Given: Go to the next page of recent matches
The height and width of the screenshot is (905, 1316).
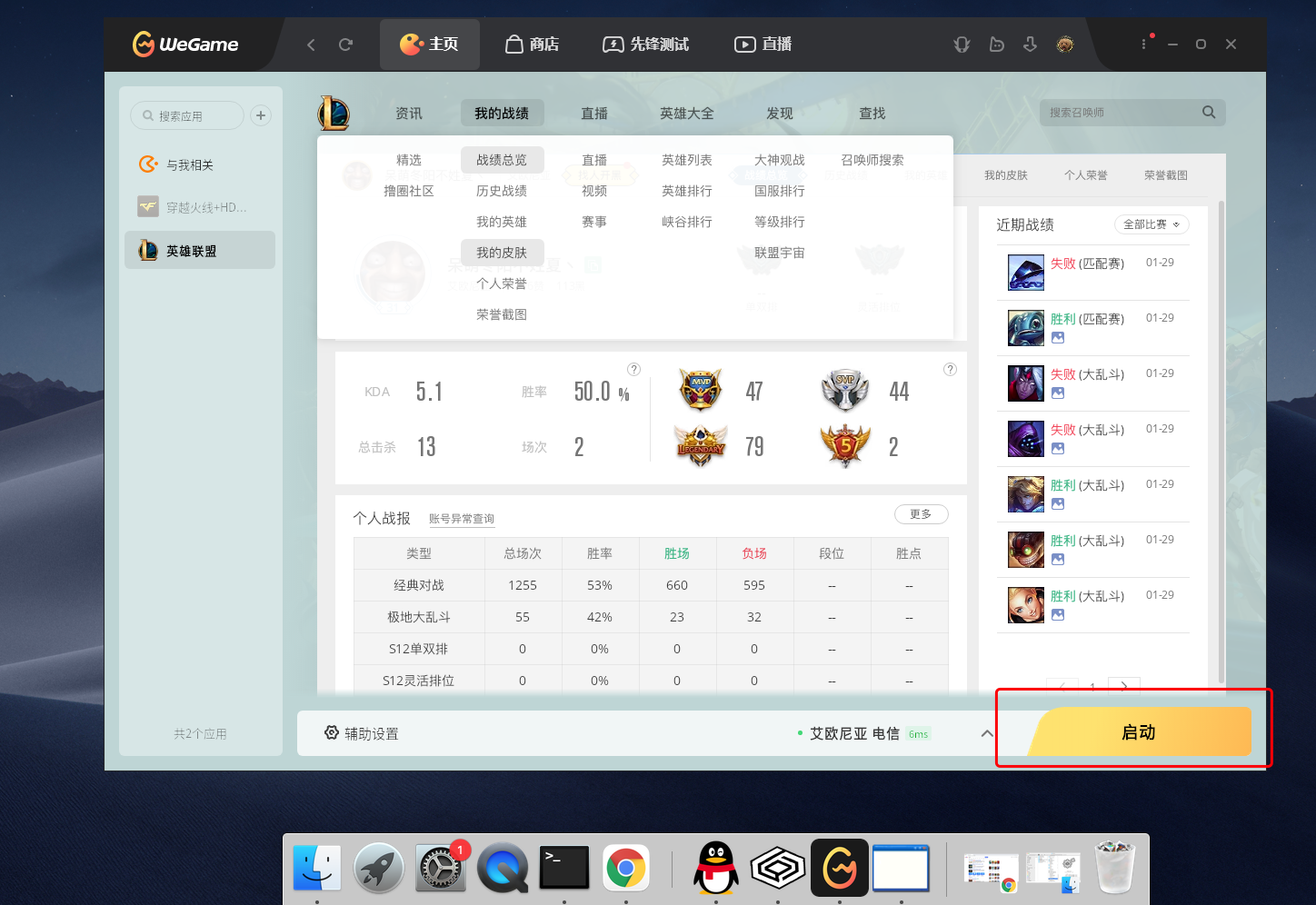Looking at the screenshot, I should click(1124, 686).
